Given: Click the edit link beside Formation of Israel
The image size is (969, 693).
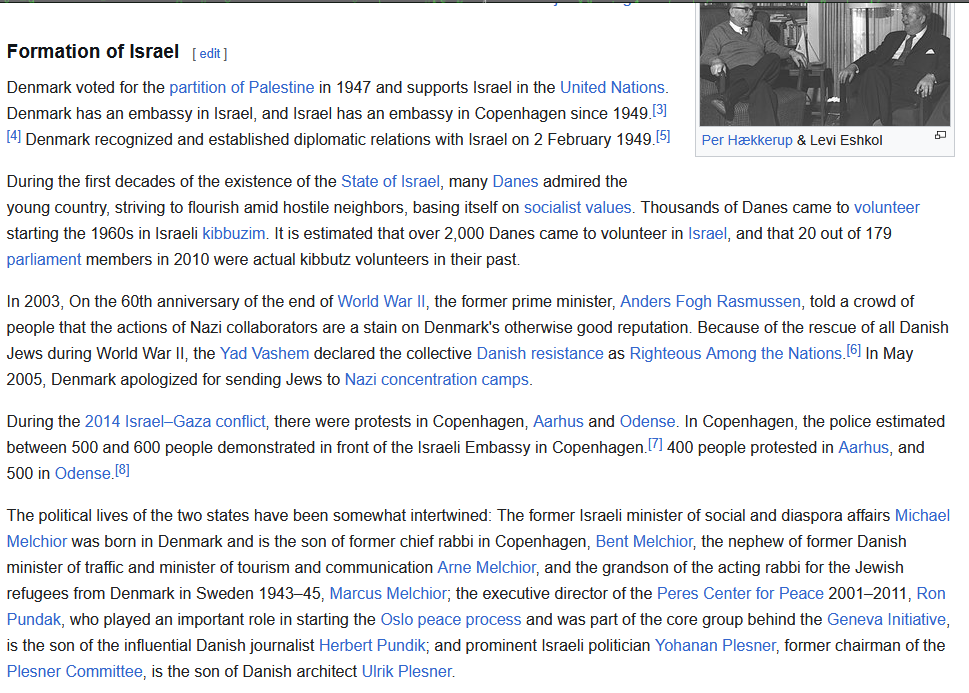Looking at the screenshot, I should [x=209, y=54].
